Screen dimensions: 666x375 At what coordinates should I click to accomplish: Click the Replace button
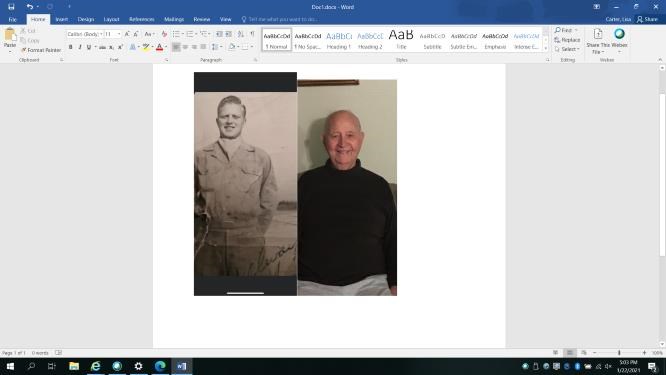pos(567,39)
